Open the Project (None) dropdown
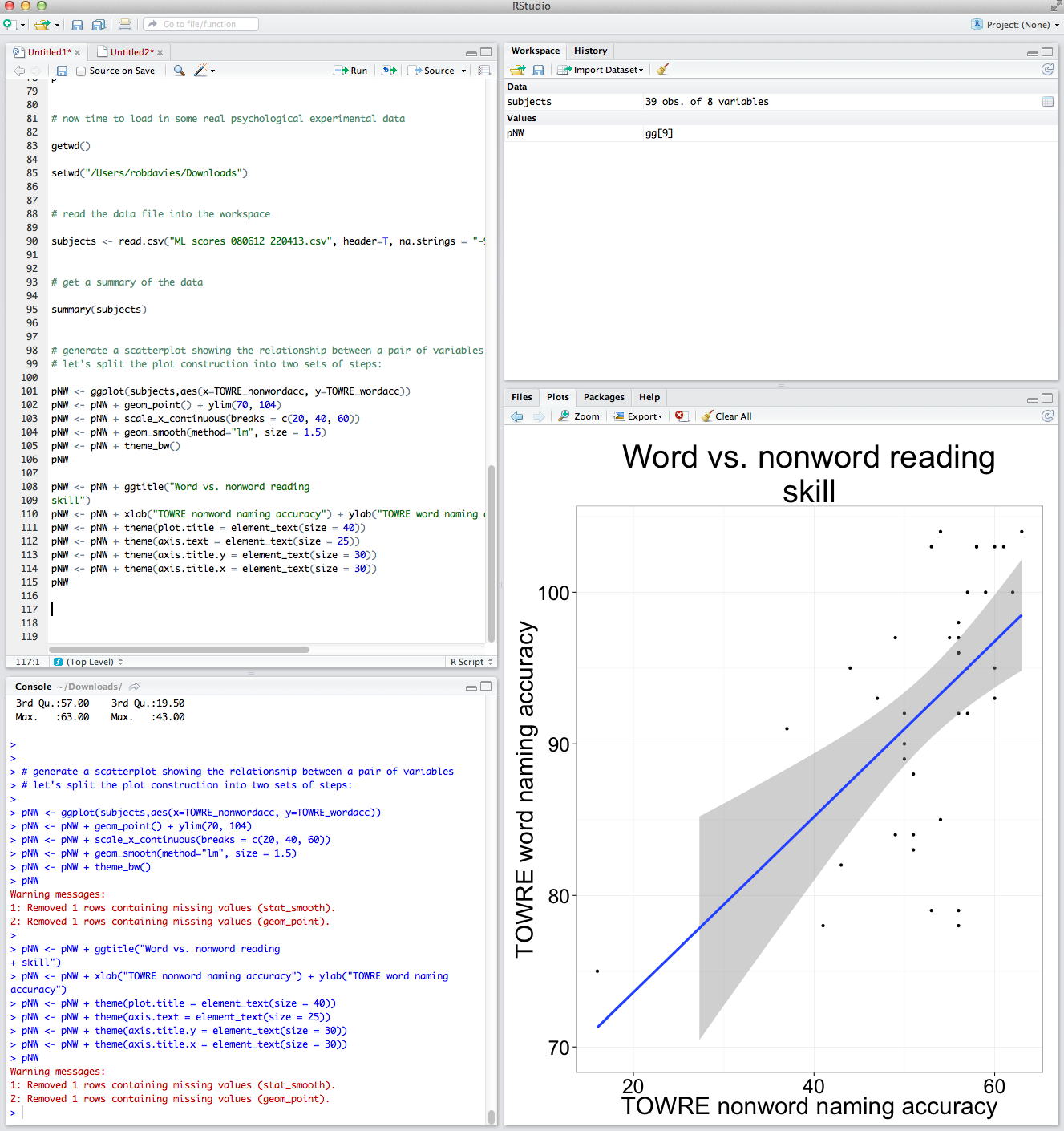The image size is (1064, 1131). coord(1015,25)
